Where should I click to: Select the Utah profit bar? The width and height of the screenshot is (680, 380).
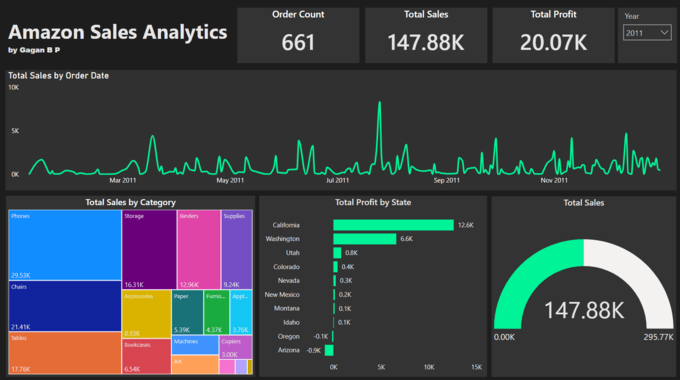pyautogui.click(x=337, y=252)
